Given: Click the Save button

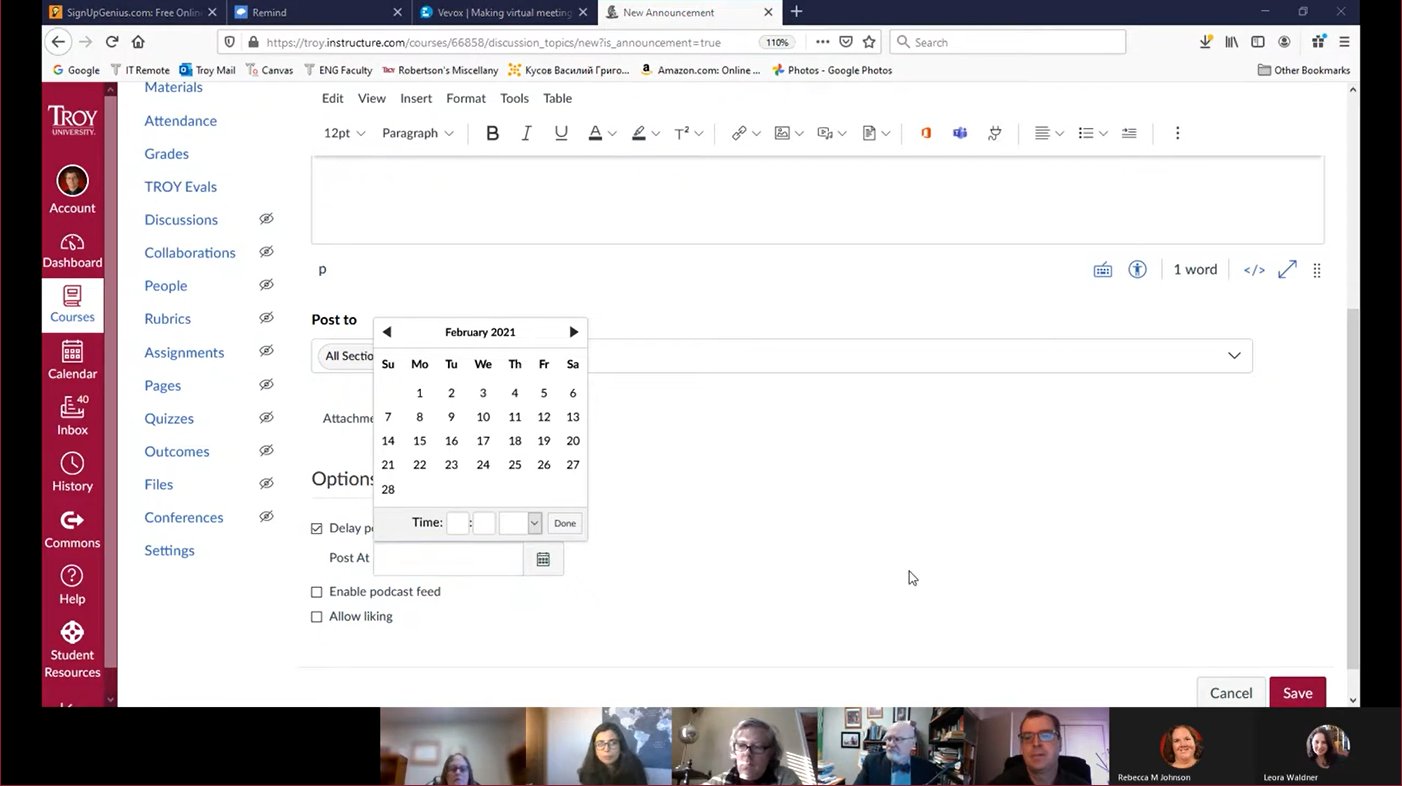Looking at the screenshot, I should tap(1298, 693).
